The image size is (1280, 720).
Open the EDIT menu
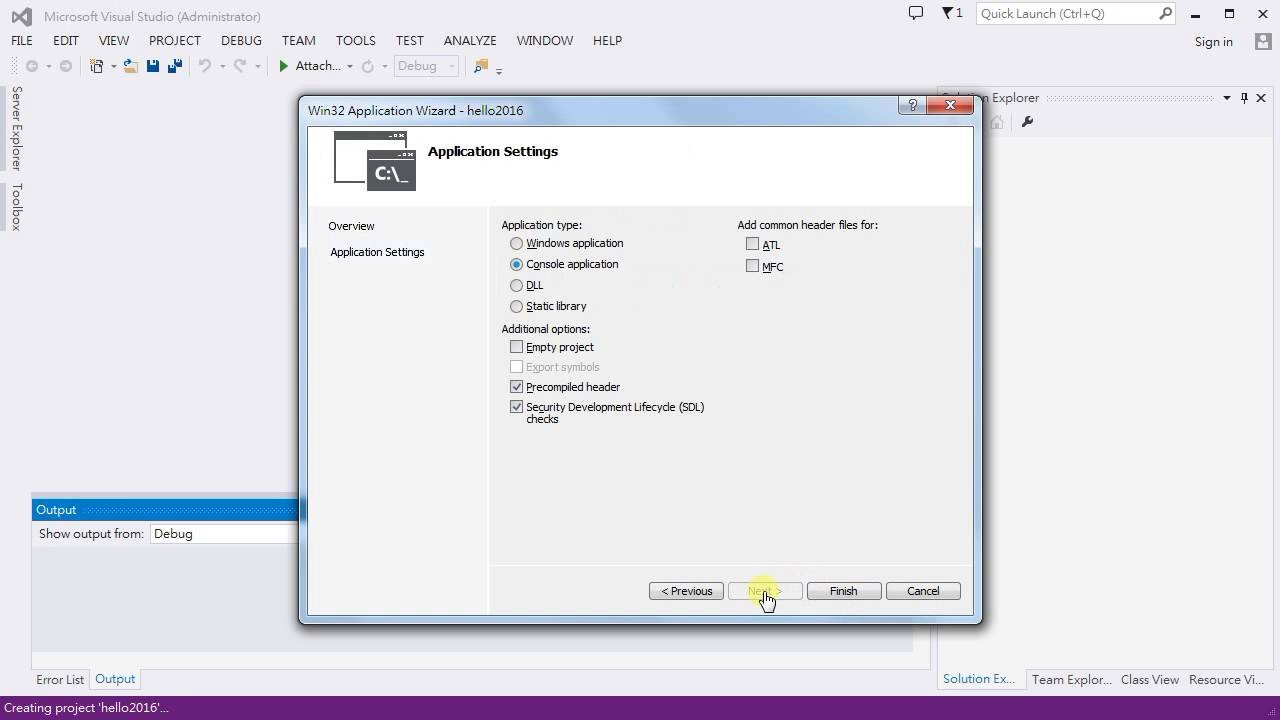coord(66,40)
